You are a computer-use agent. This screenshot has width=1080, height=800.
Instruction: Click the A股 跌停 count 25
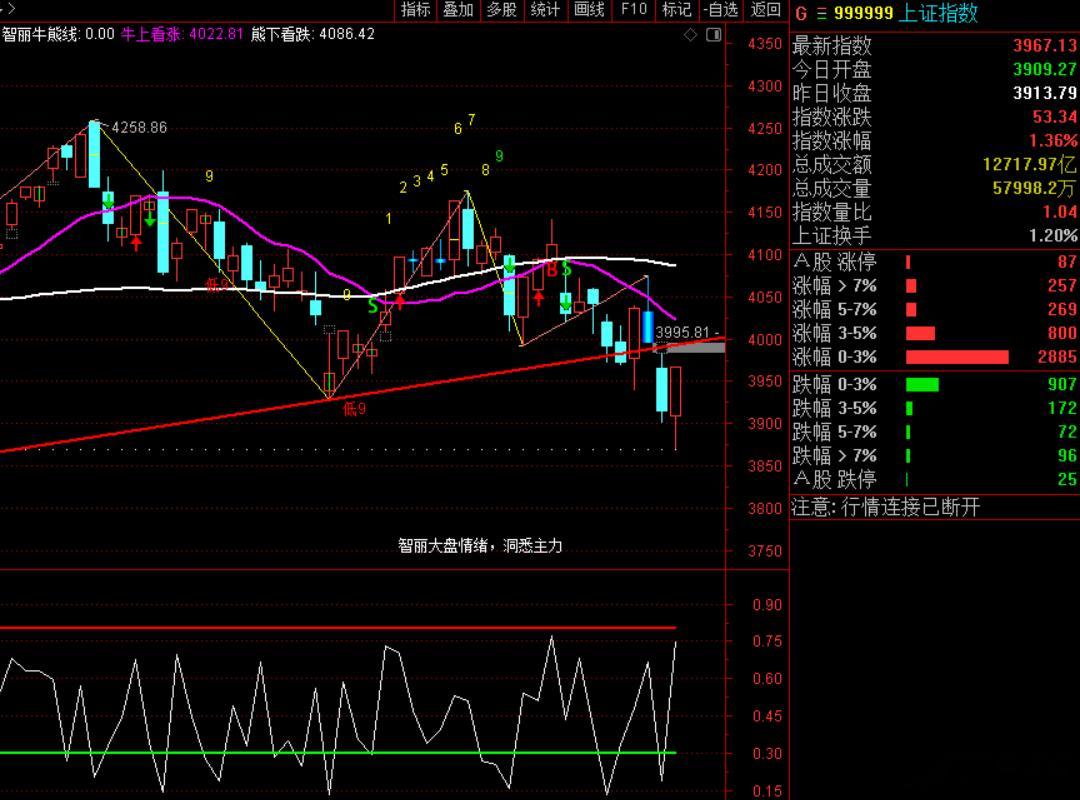tap(1067, 480)
